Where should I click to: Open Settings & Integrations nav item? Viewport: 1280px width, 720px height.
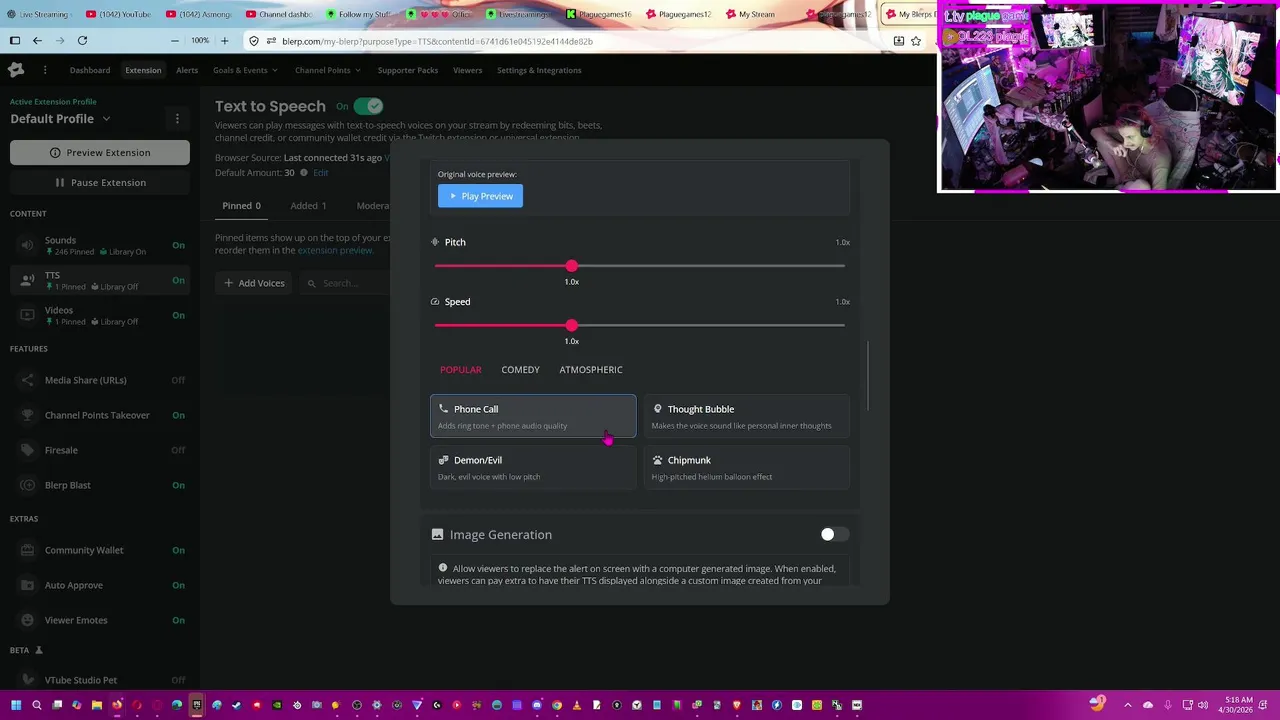click(539, 70)
